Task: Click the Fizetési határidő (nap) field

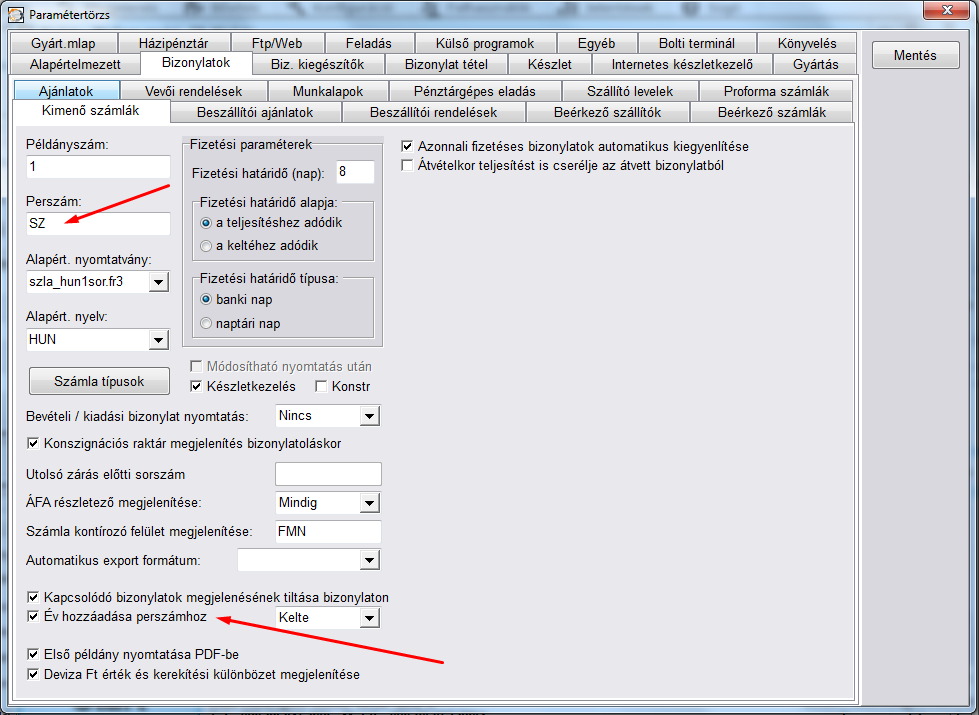Action: pos(355,172)
